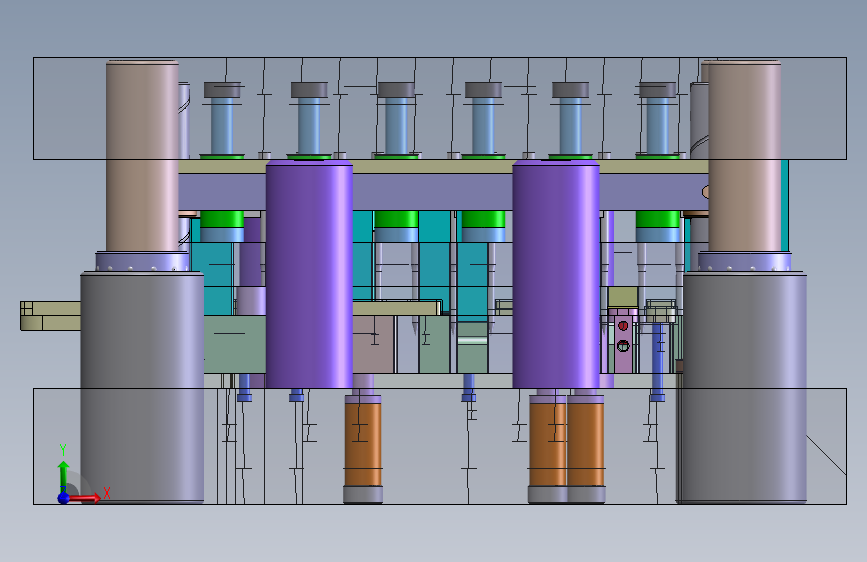Click the X label on the triad
Viewport: 867px width, 562px height.
pyautogui.click(x=107, y=493)
